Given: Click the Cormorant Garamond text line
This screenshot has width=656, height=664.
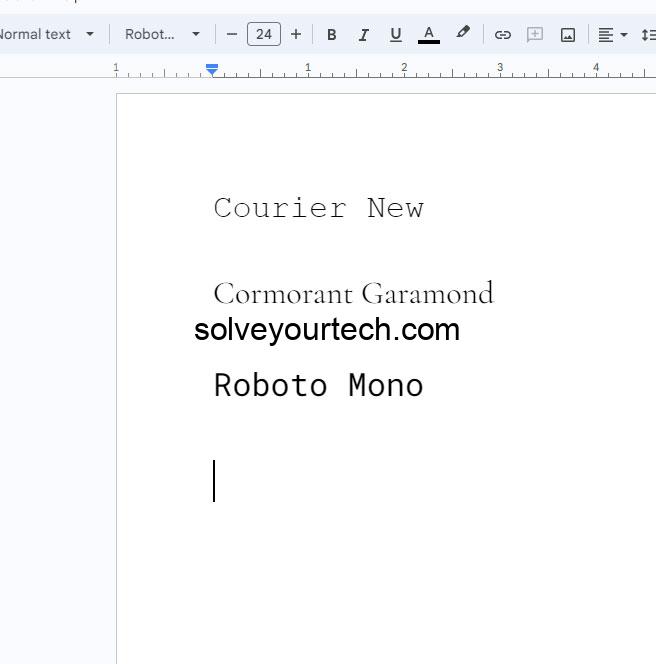Looking at the screenshot, I should pyautogui.click(x=353, y=294).
